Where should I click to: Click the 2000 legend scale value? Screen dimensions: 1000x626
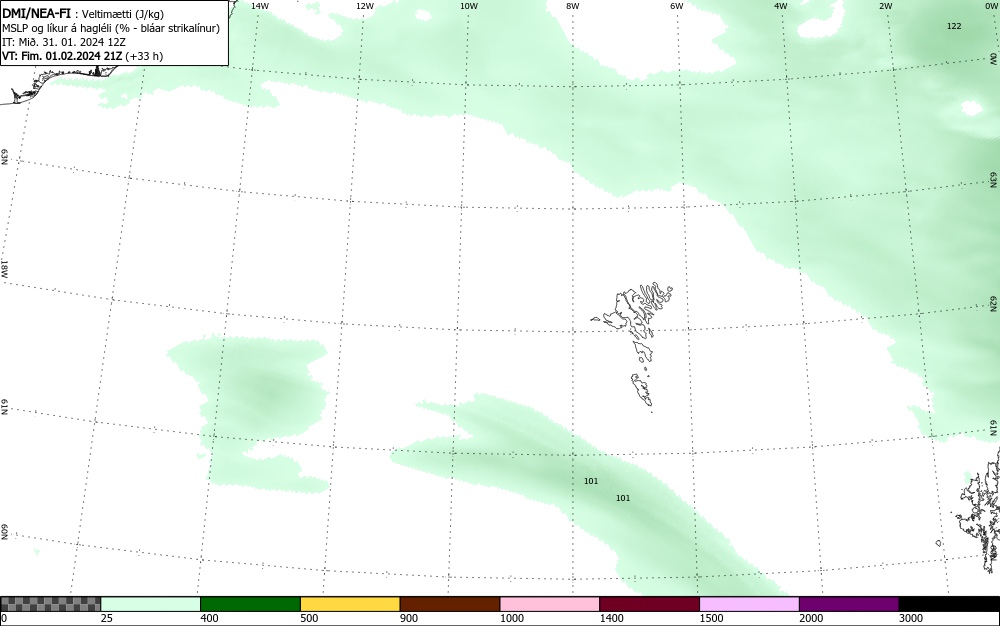click(x=811, y=618)
